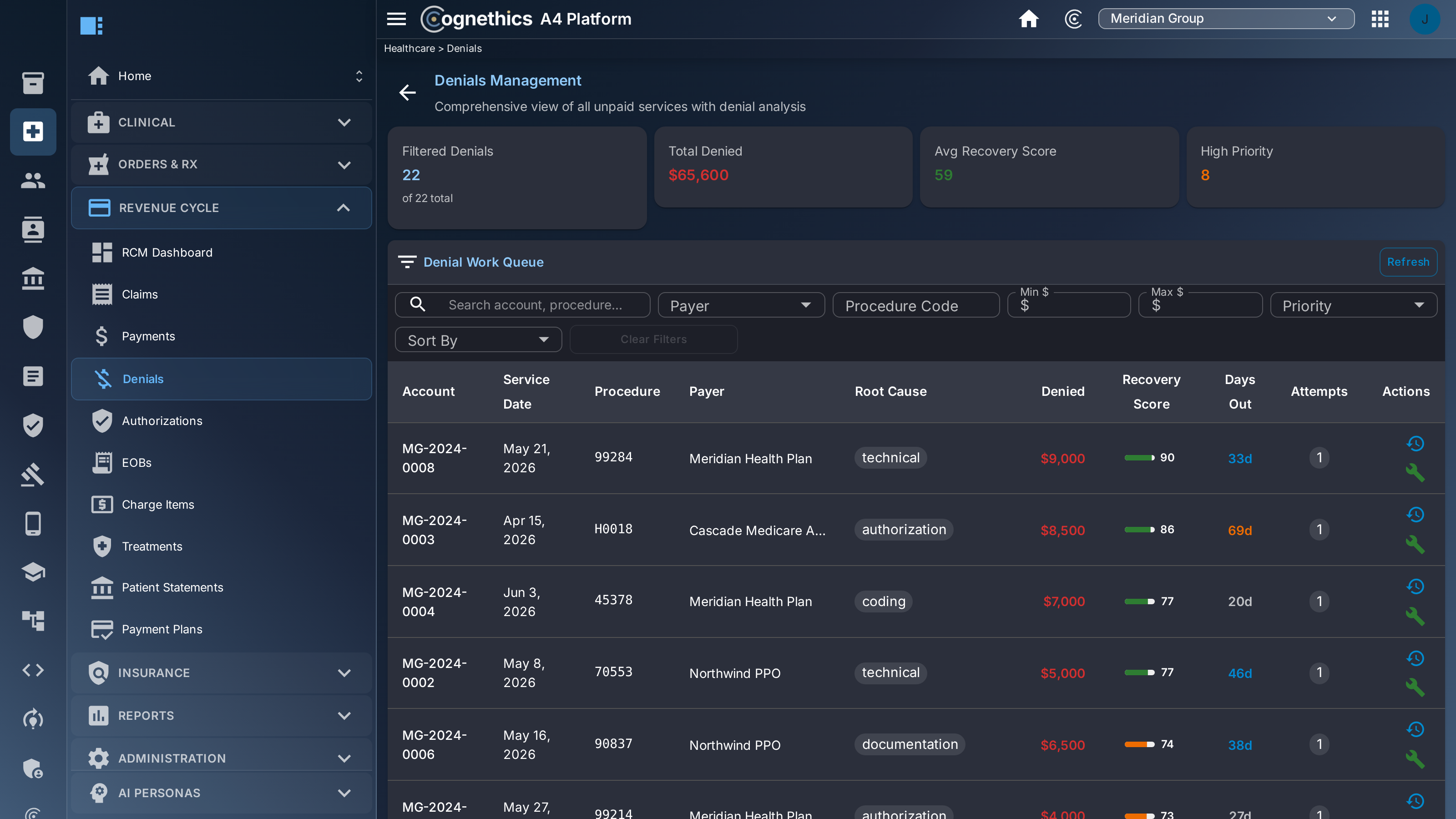Image resolution: width=1456 pixels, height=819 pixels.
Task: Click the Refresh button
Action: click(1407, 262)
